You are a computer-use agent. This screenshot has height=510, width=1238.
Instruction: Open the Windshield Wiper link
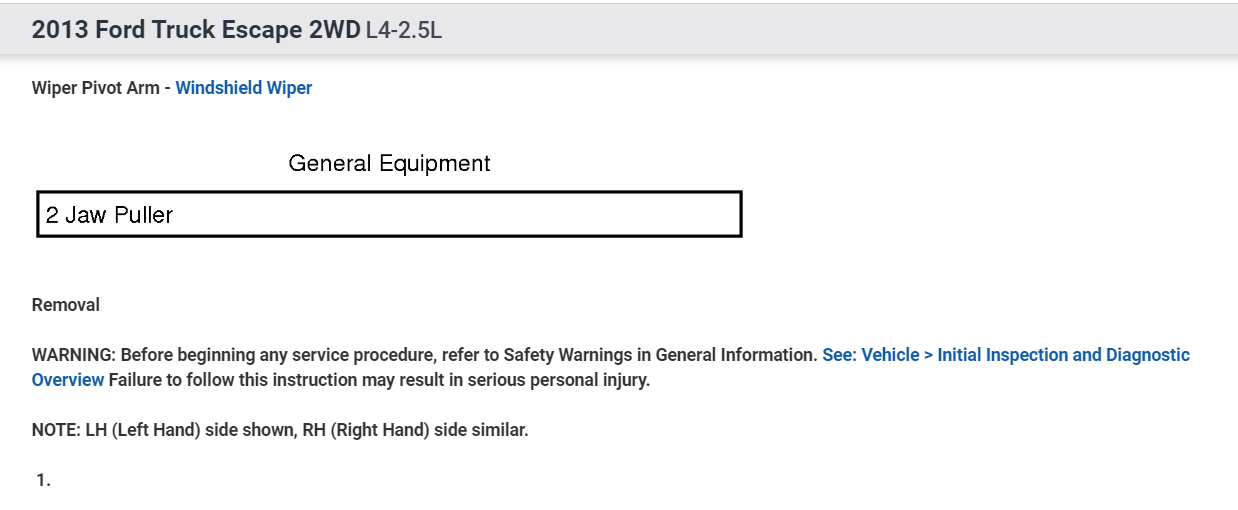pyautogui.click(x=243, y=88)
